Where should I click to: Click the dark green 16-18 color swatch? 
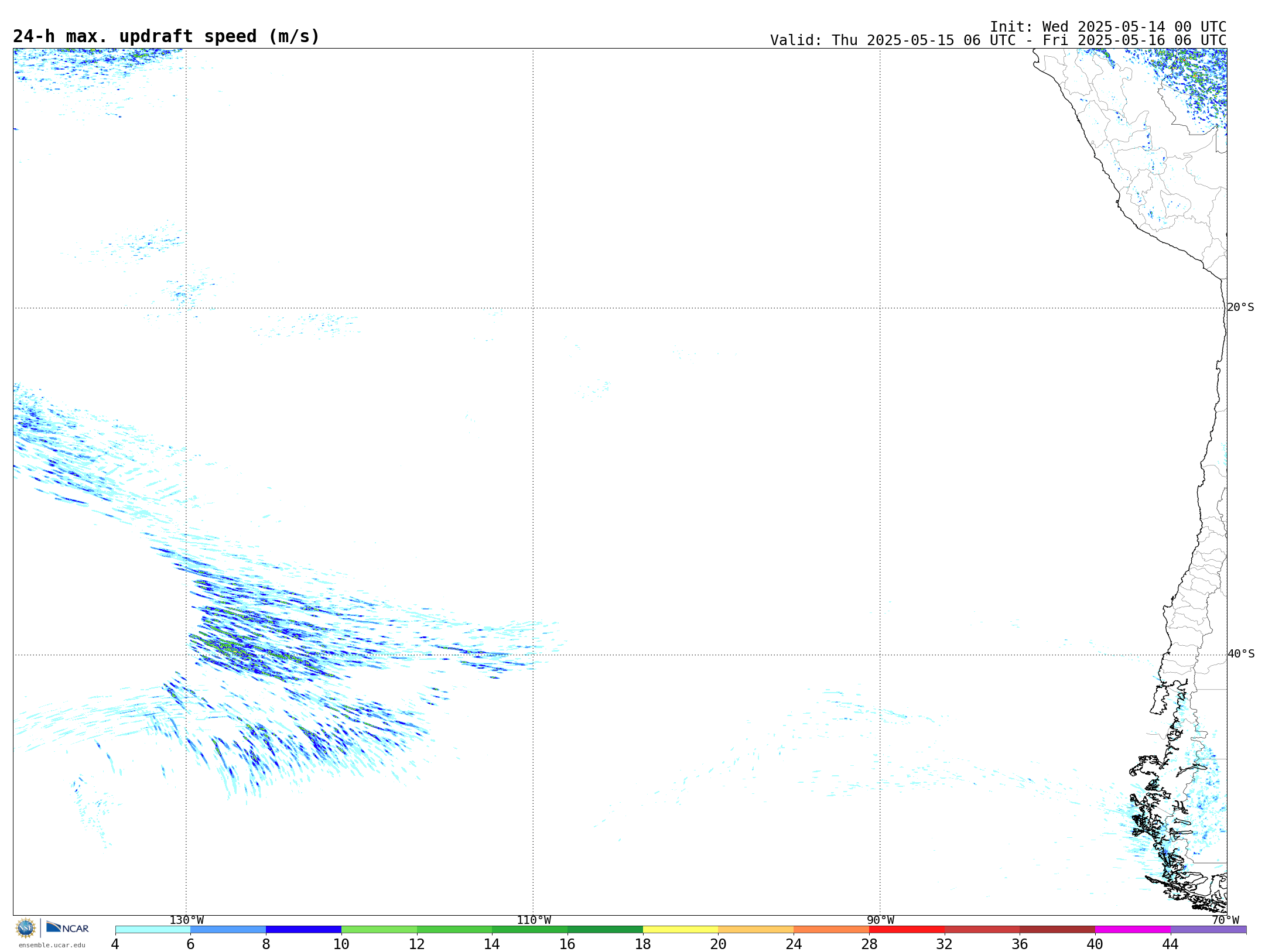(605, 930)
